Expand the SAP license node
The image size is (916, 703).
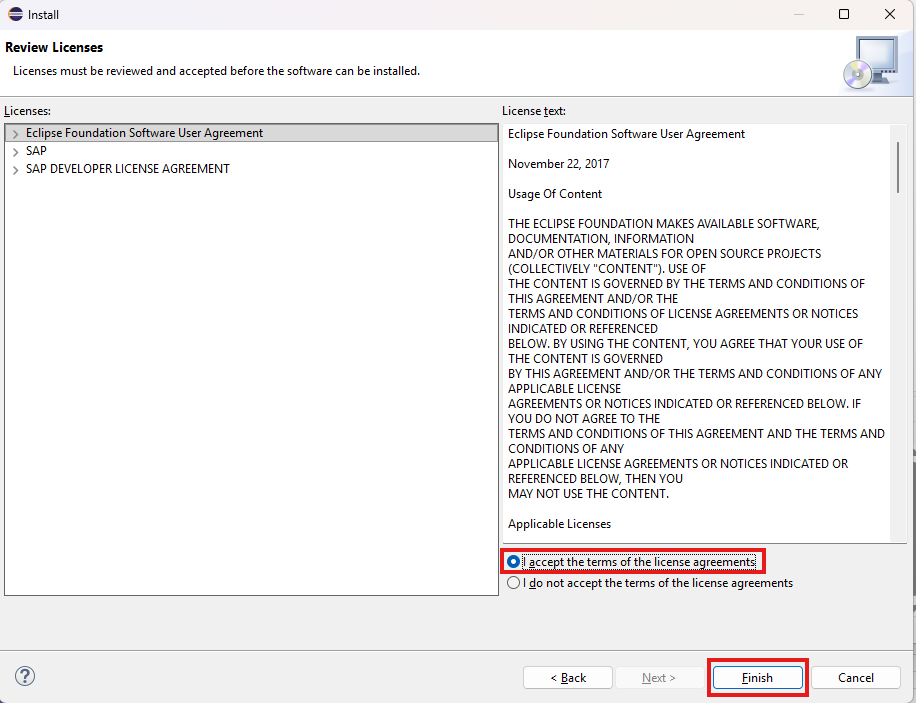point(15,152)
